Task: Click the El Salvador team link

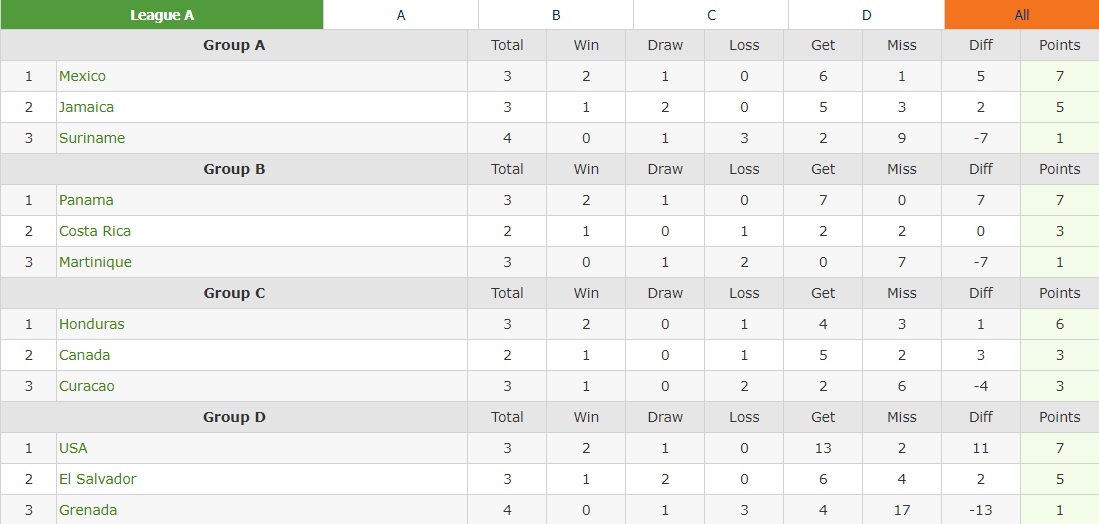Action: click(97, 479)
